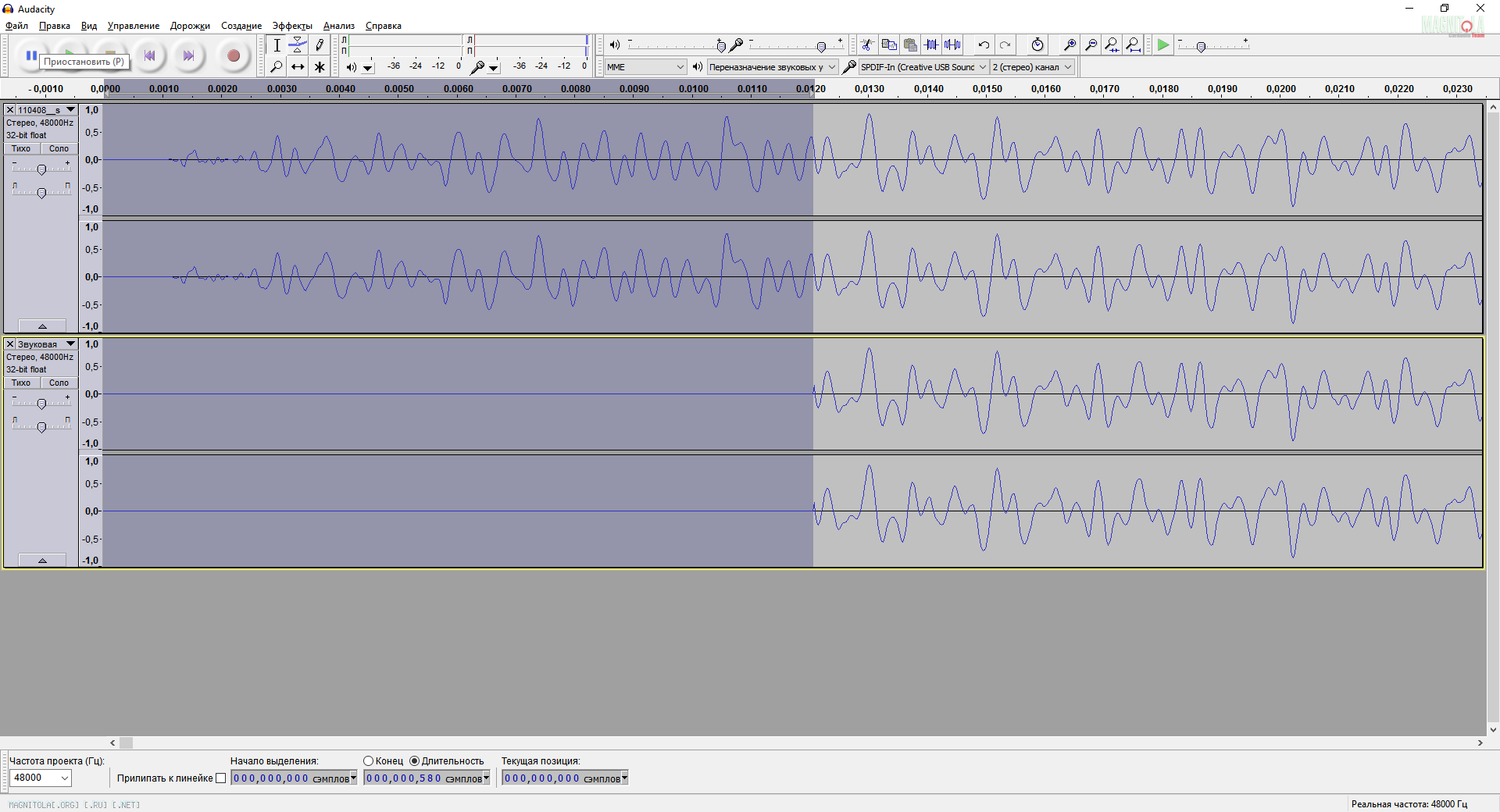Open the input meter options arrow
This screenshot has width=1500, height=812.
494,68
